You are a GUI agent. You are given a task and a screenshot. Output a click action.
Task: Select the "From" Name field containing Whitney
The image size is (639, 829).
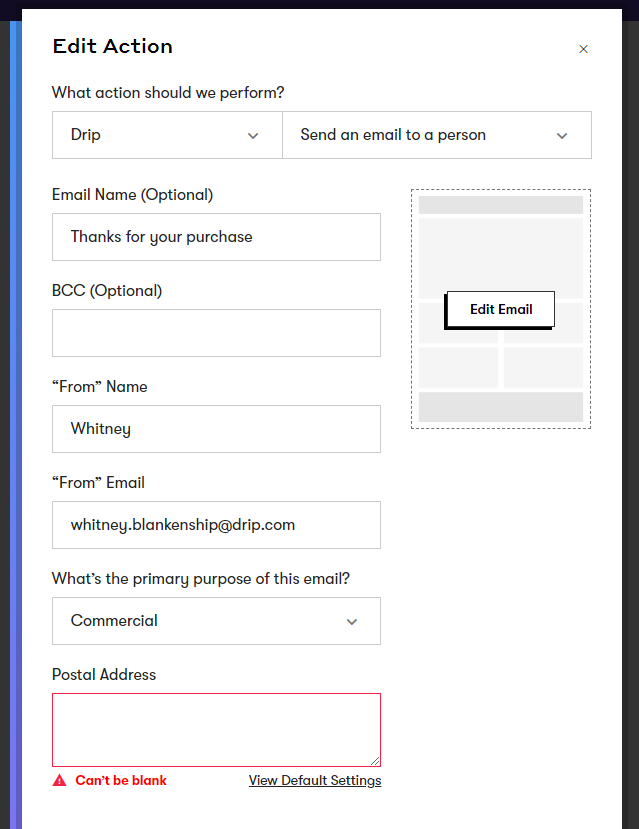[216, 429]
